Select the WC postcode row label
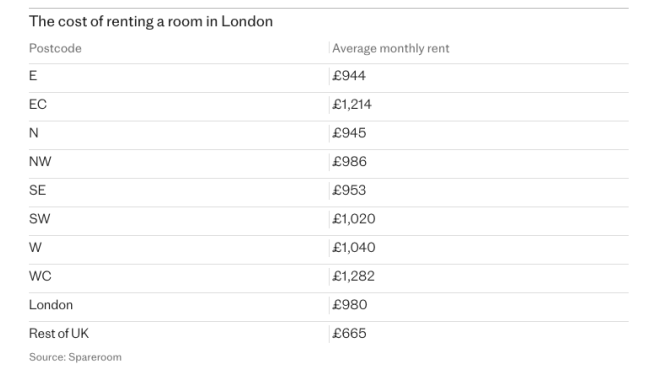Image resolution: width=665 pixels, height=371 pixels. pos(40,276)
